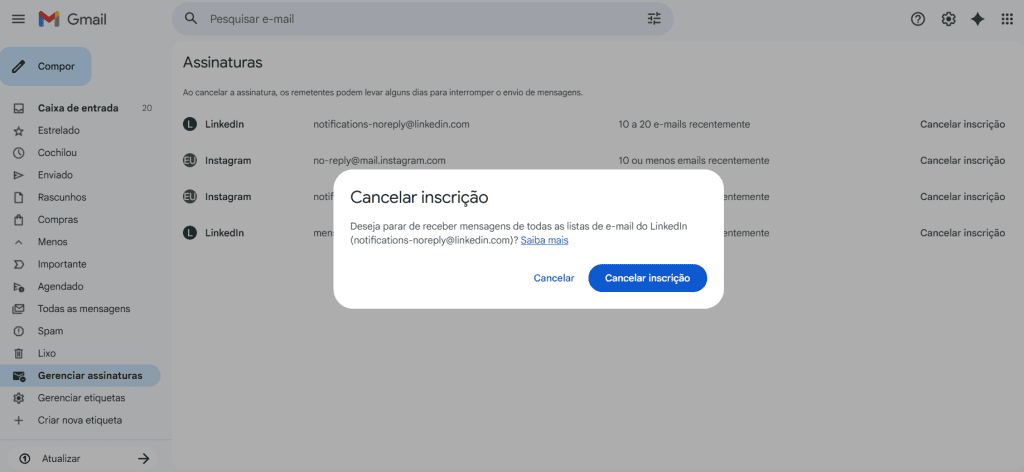Go to Estrelado folder
Viewport: 1024px width, 472px height.
(x=59, y=131)
